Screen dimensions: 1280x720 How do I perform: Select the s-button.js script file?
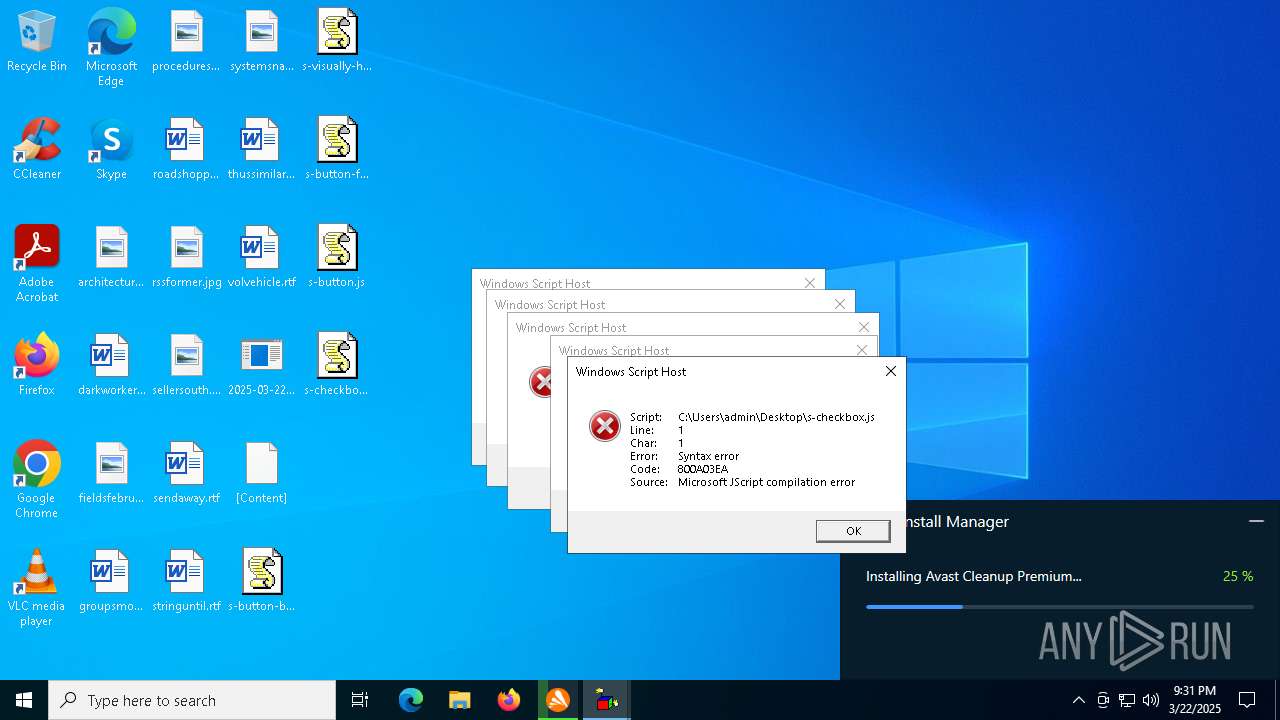(337, 258)
